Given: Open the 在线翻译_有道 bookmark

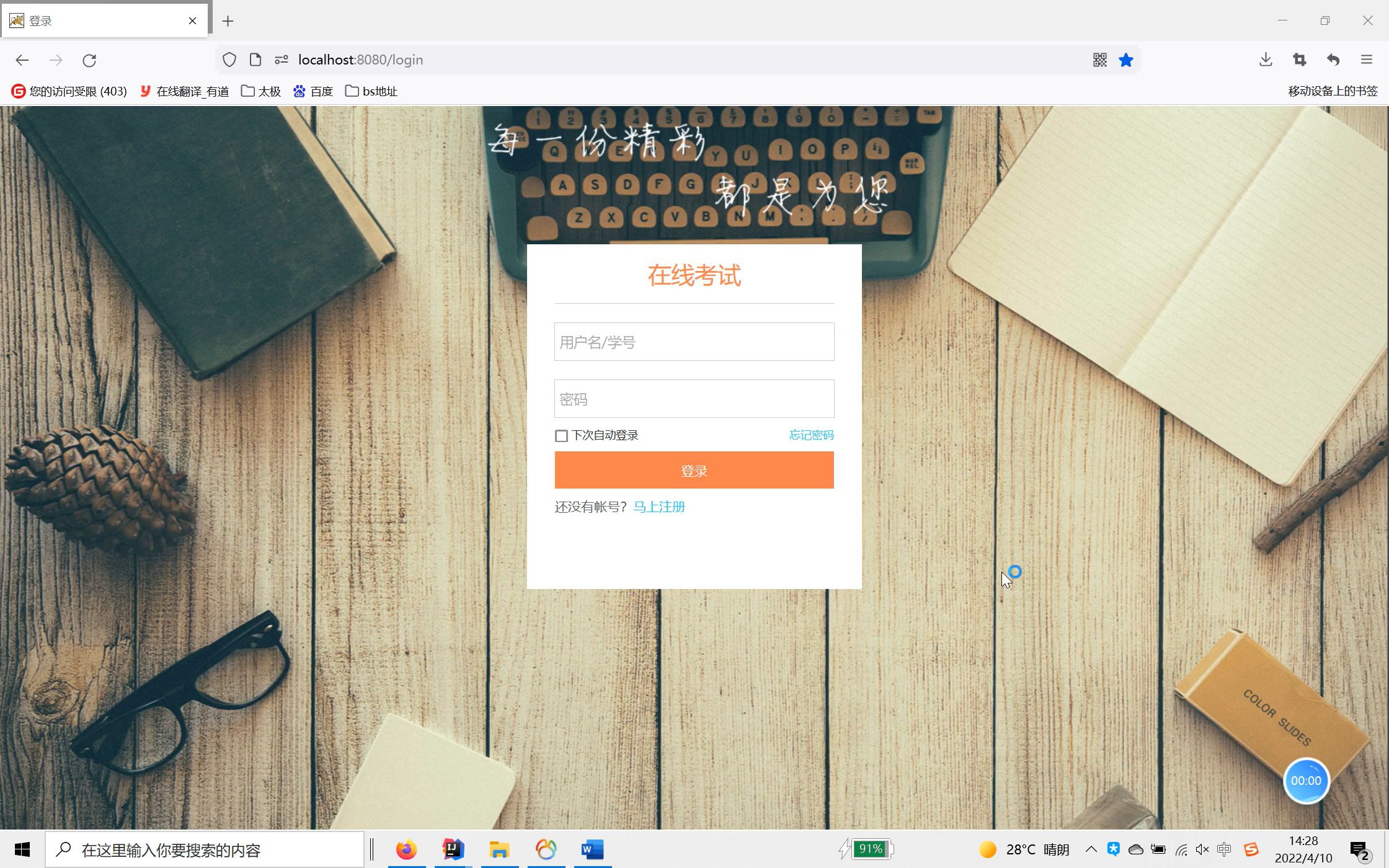Looking at the screenshot, I should pyautogui.click(x=184, y=91).
